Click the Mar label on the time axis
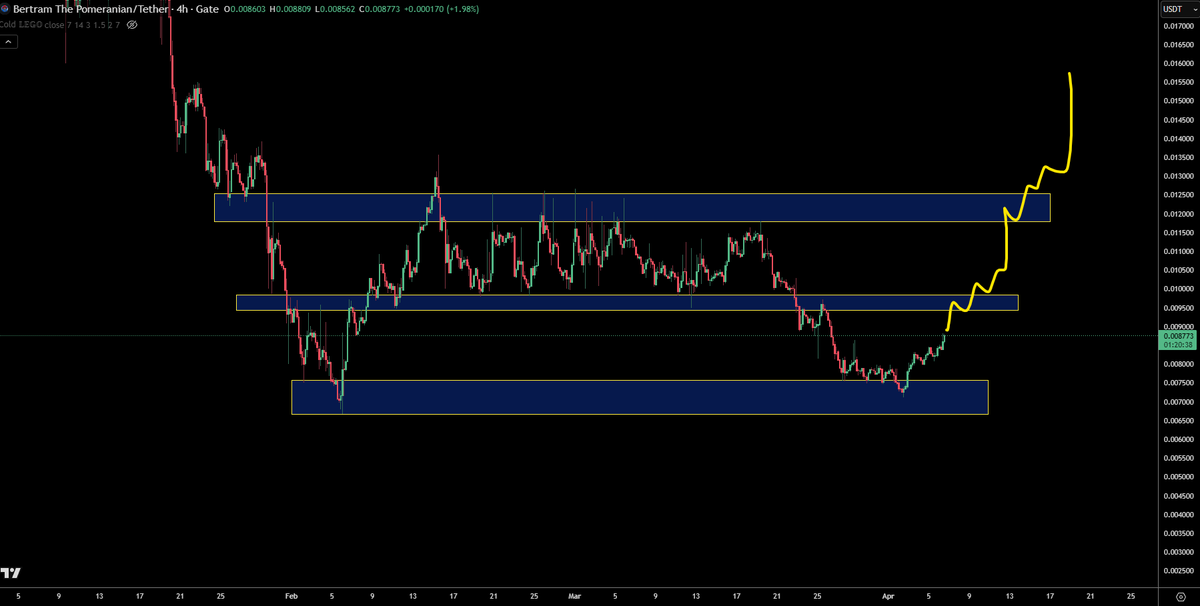This screenshot has width=1200, height=606. pos(574,595)
